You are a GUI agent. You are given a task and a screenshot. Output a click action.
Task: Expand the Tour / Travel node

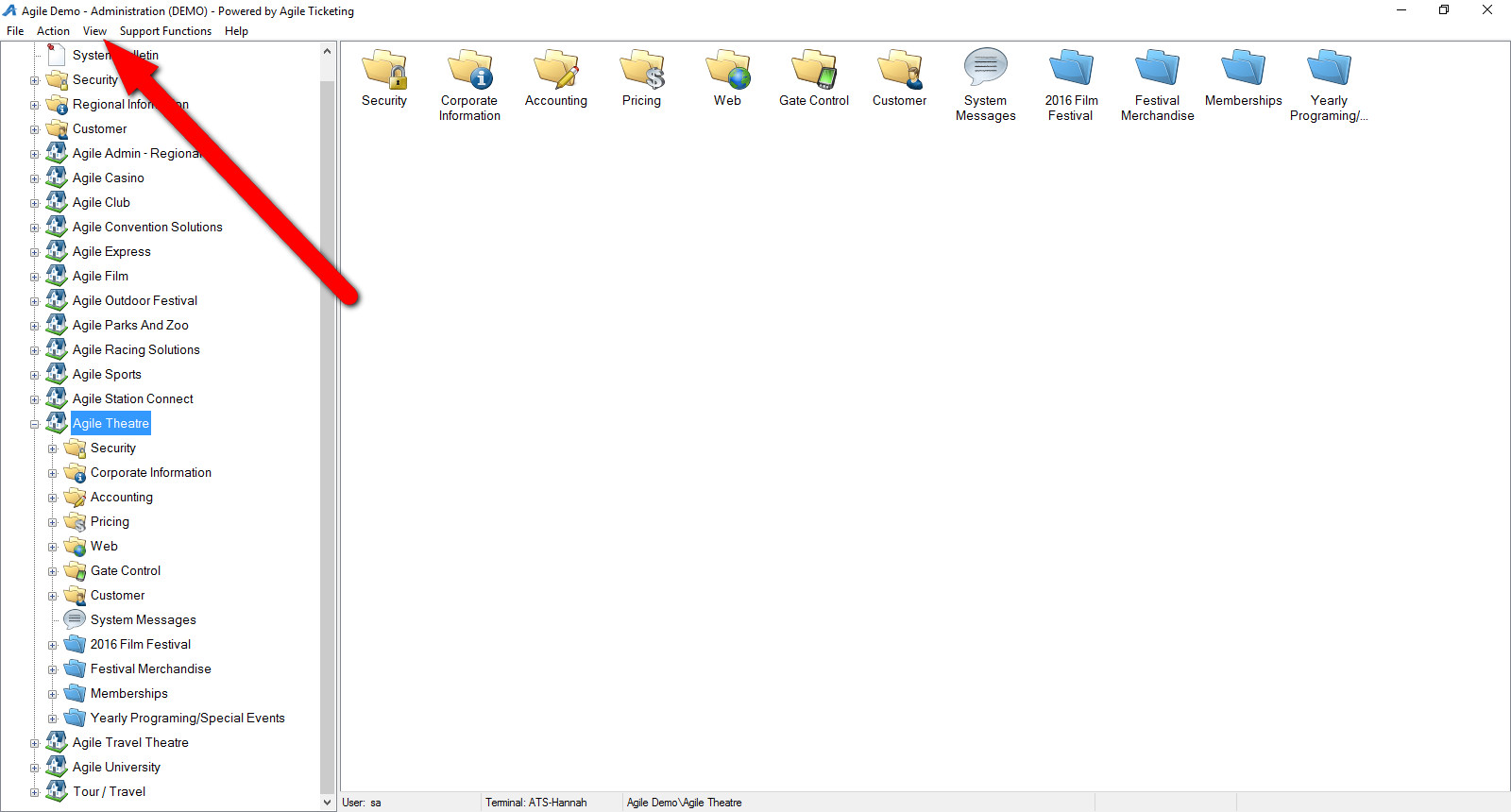tap(35, 792)
